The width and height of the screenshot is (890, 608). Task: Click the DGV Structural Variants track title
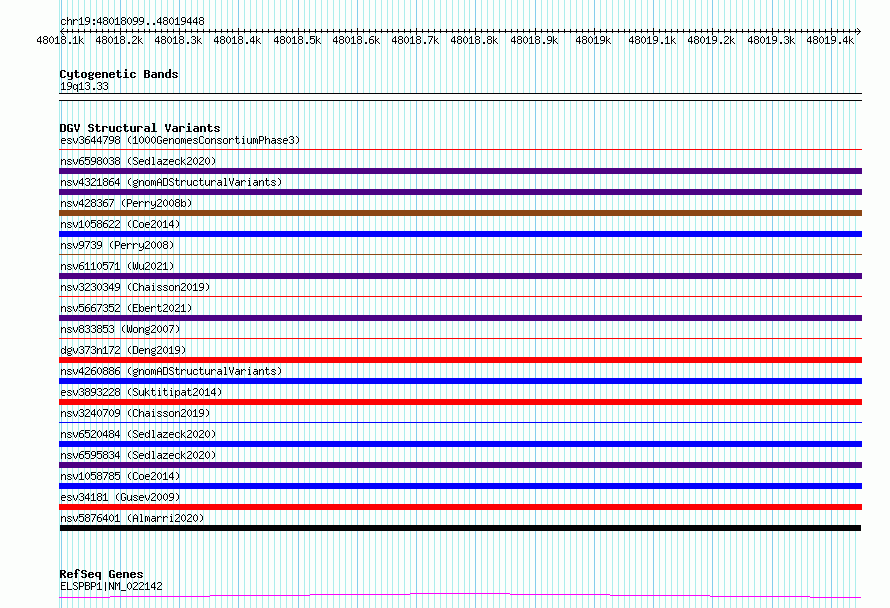pos(140,128)
